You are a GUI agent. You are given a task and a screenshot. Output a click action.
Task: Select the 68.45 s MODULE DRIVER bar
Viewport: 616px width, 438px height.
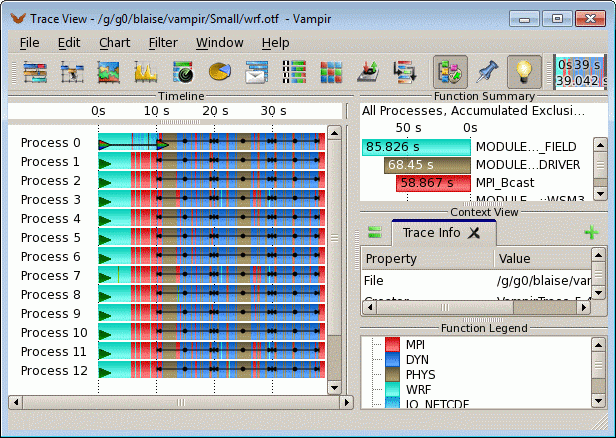coord(427,165)
